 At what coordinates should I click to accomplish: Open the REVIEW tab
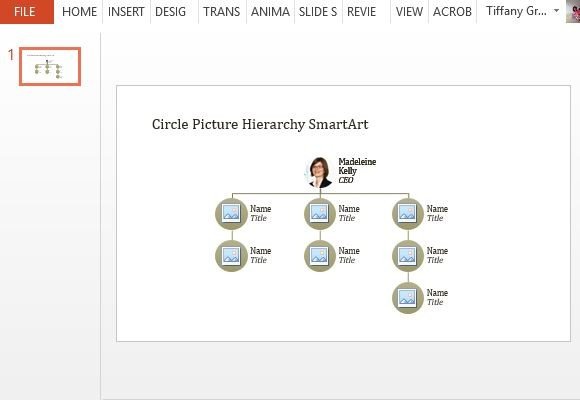(361, 11)
